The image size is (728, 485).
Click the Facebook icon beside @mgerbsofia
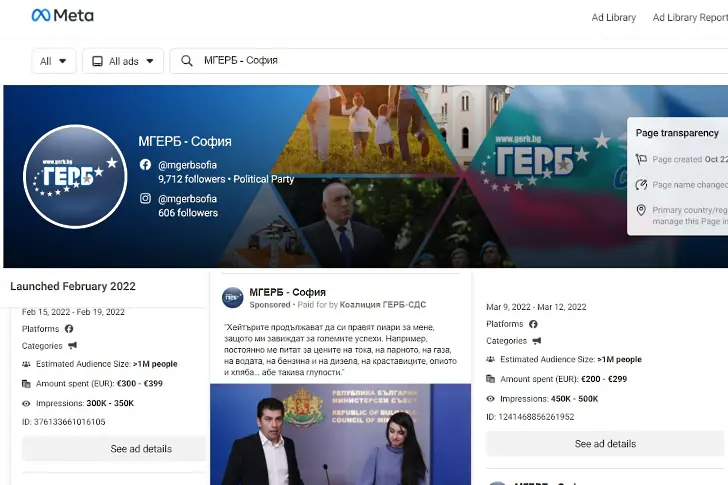coord(145,164)
